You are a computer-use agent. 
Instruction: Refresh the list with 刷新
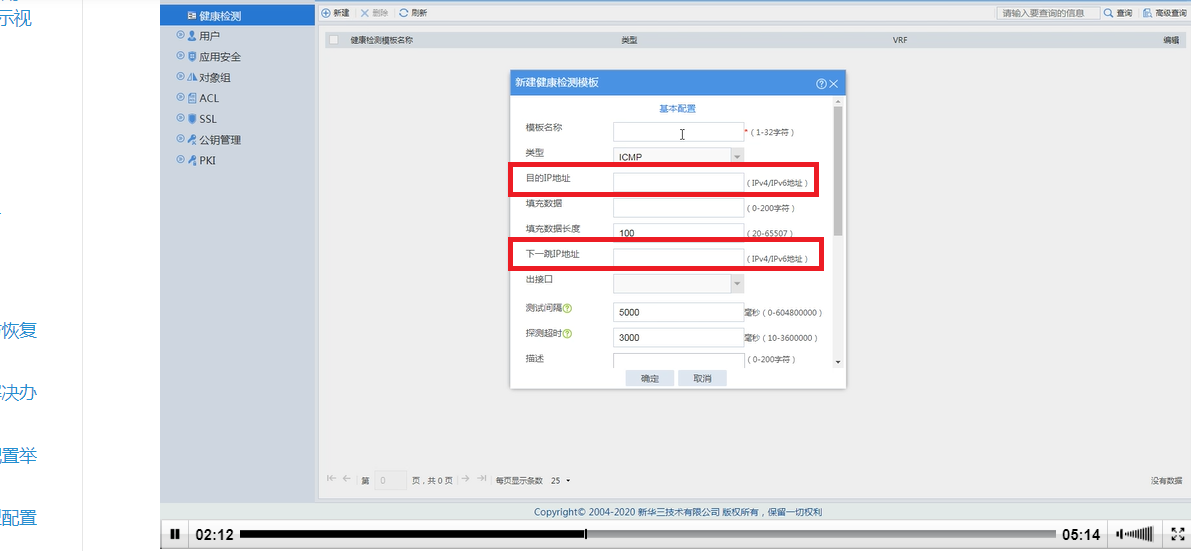click(x=413, y=13)
